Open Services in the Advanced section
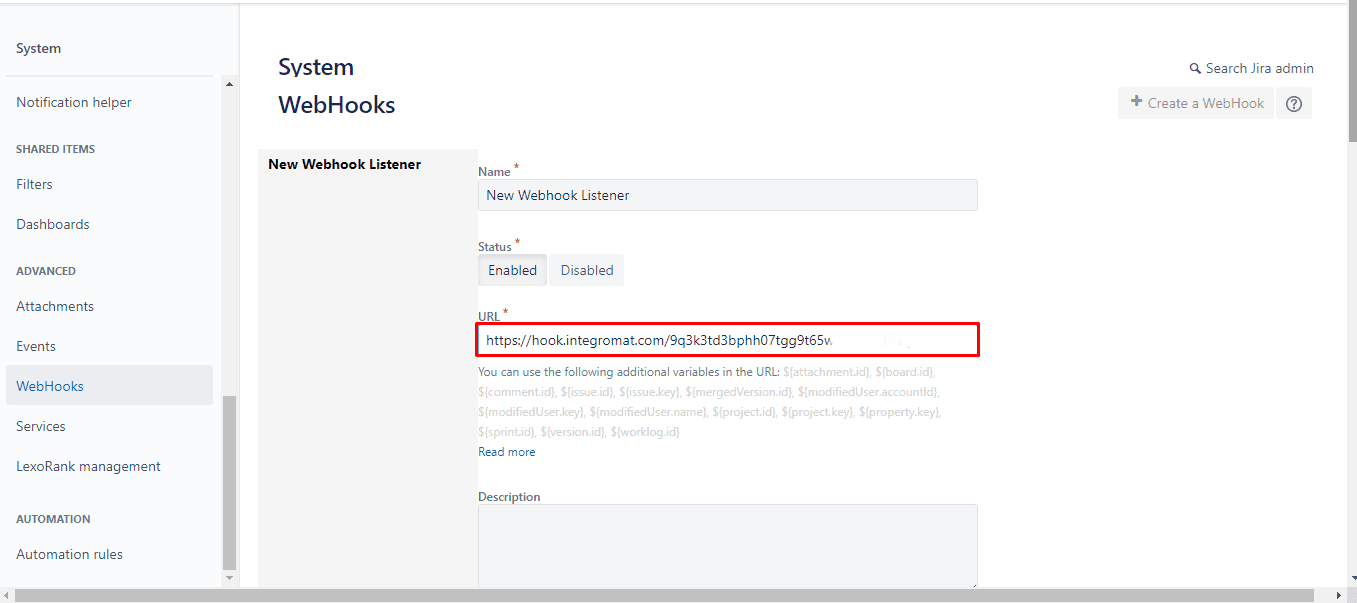The image size is (1357, 603). point(41,426)
